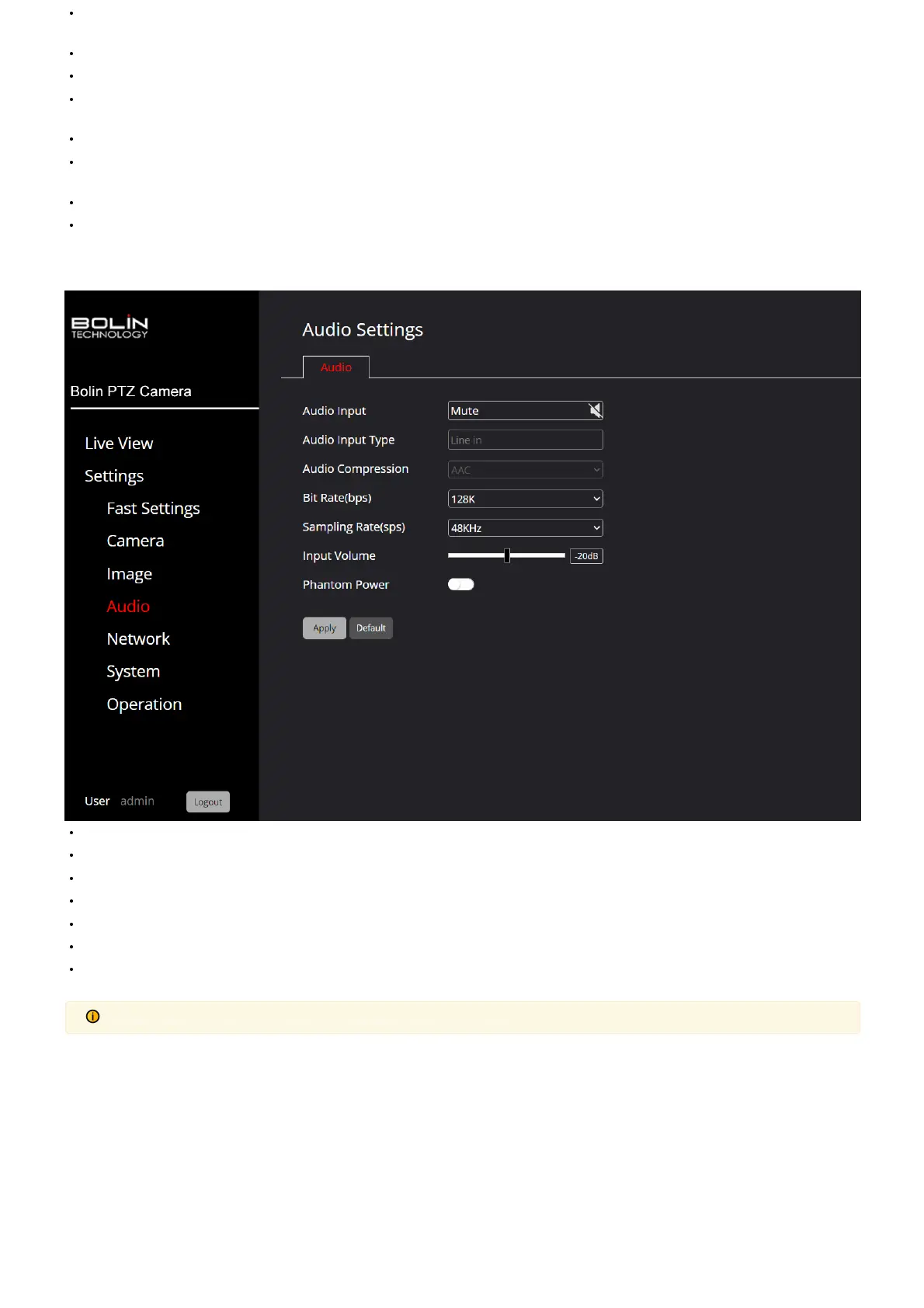Select the Audio tab
Viewport: 924px width, 1308px height.
(x=335, y=367)
